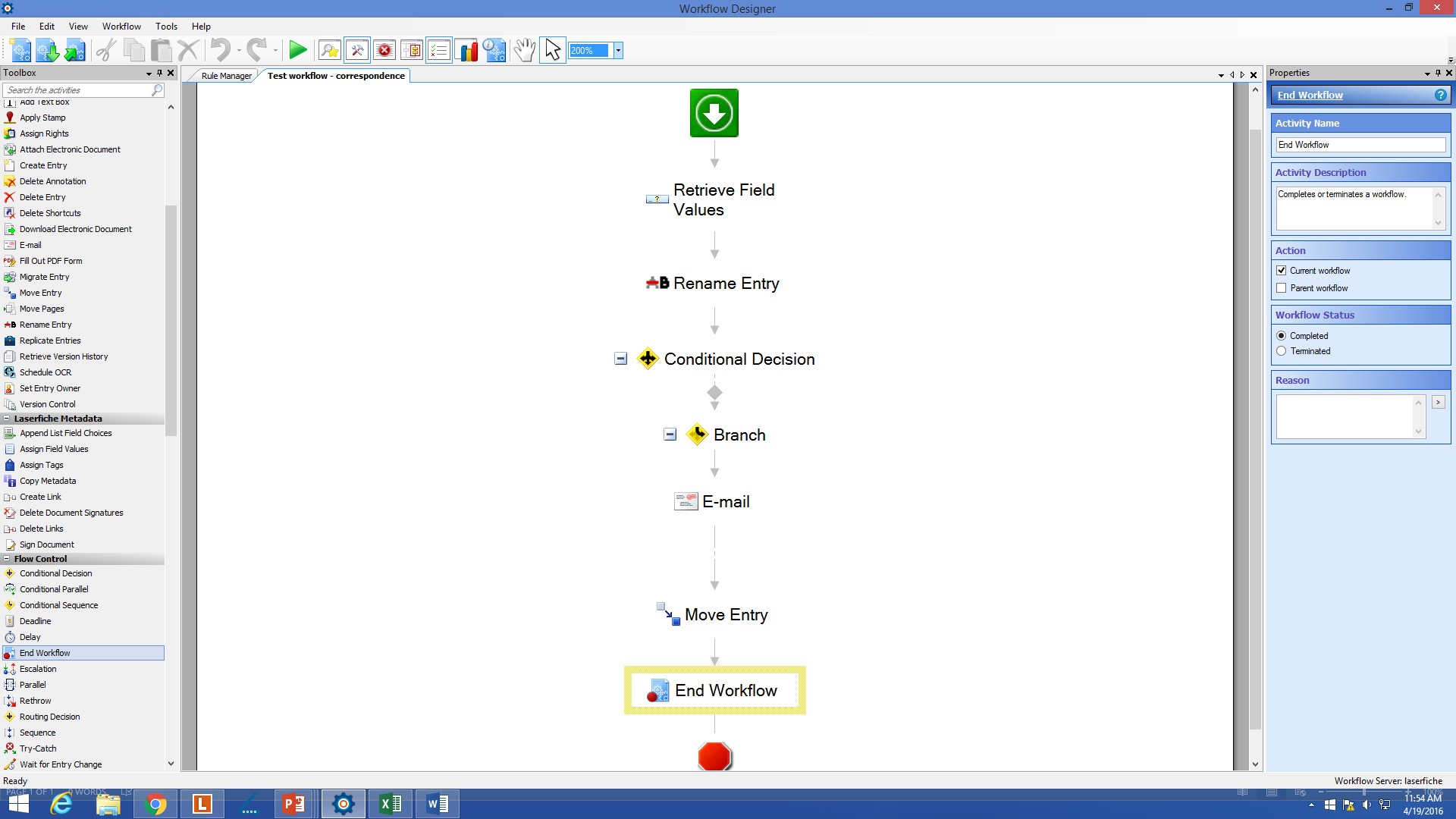Click the Redo arrow toolbar icon
1456x819 pixels.
[258, 50]
